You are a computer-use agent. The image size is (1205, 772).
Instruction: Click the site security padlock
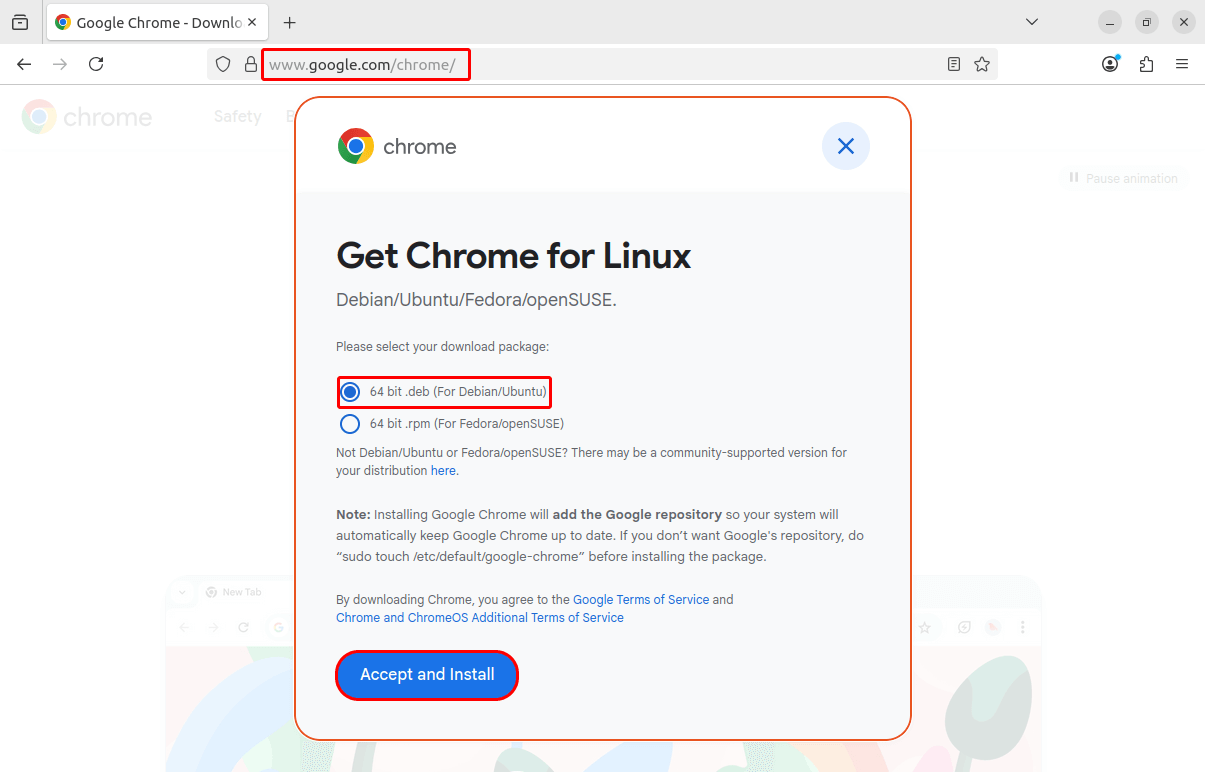coord(250,64)
